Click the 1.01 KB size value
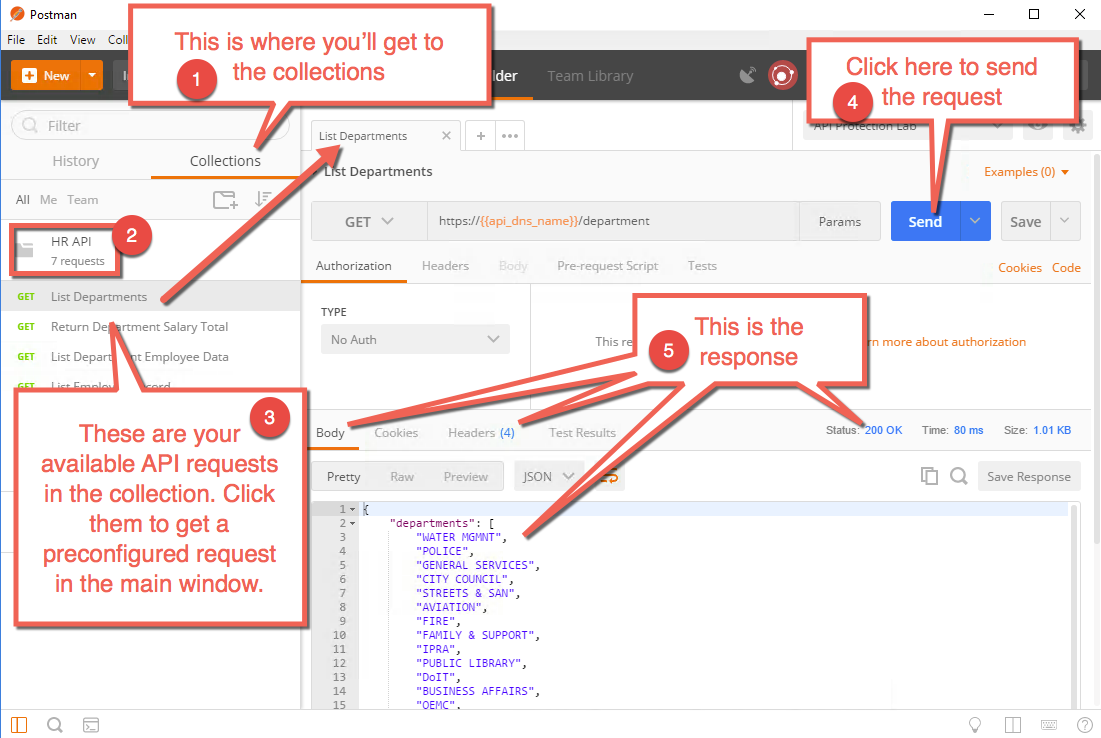Image resolution: width=1101 pixels, height=738 pixels. pyautogui.click(x=1052, y=430)
